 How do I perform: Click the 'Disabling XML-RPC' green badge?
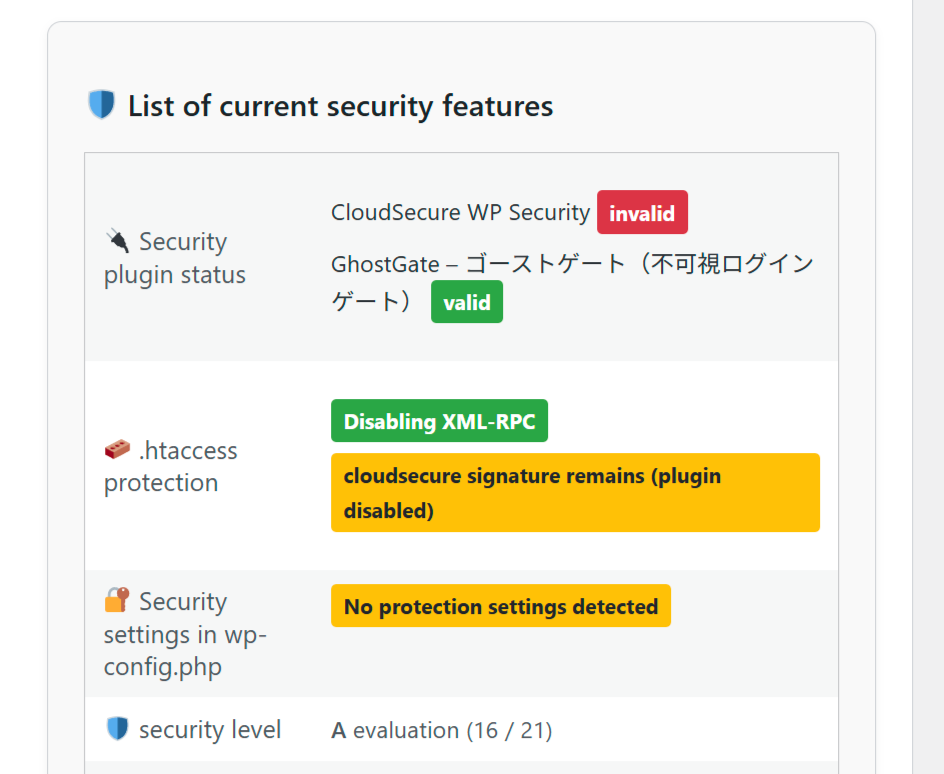pos(439,421)
